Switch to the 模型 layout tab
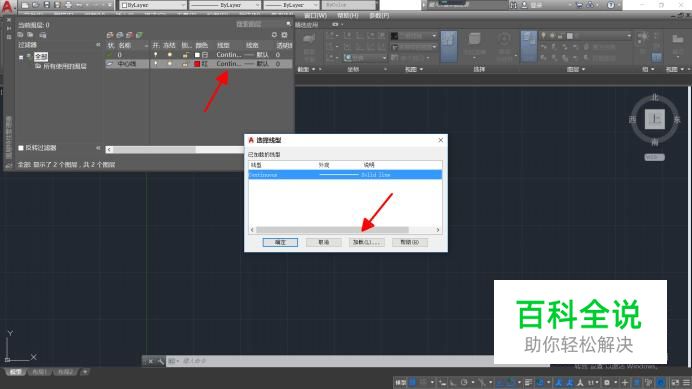This screenshot has height=389, width=692. pyautogui.click(x=15, y=372)
